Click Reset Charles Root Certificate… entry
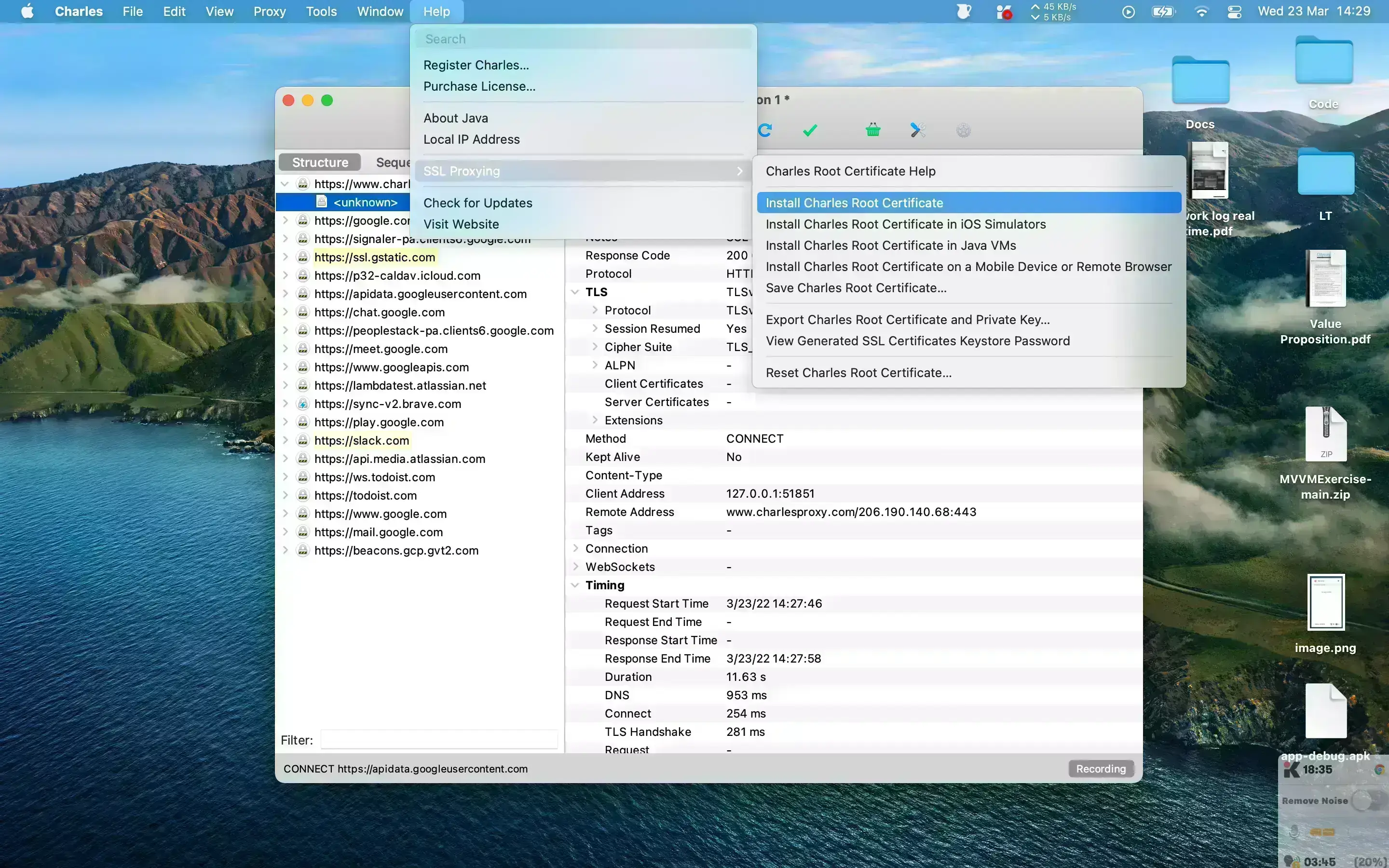Viewport: 1389px width, 868px height. click(x=858, y=373)
